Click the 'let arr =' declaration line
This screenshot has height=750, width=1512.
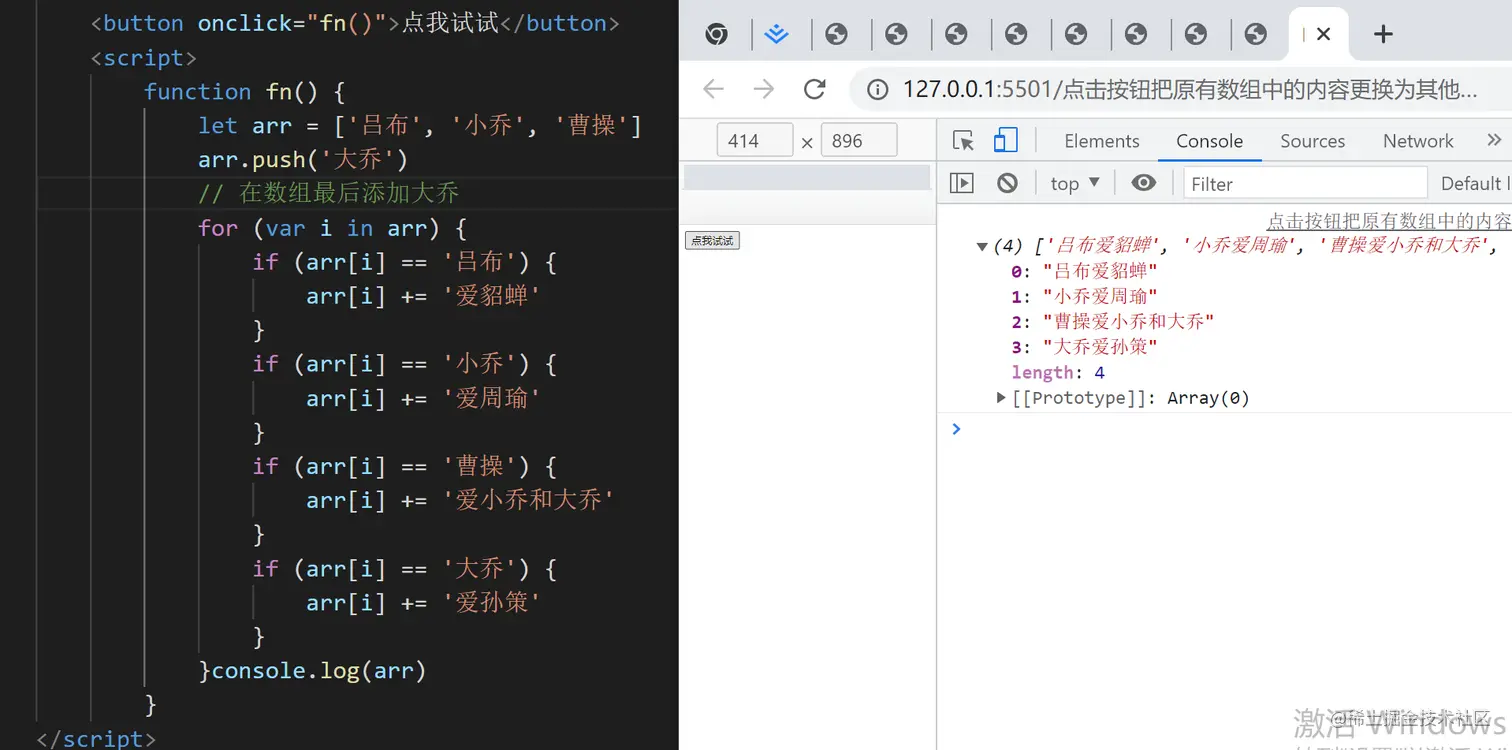420,126
